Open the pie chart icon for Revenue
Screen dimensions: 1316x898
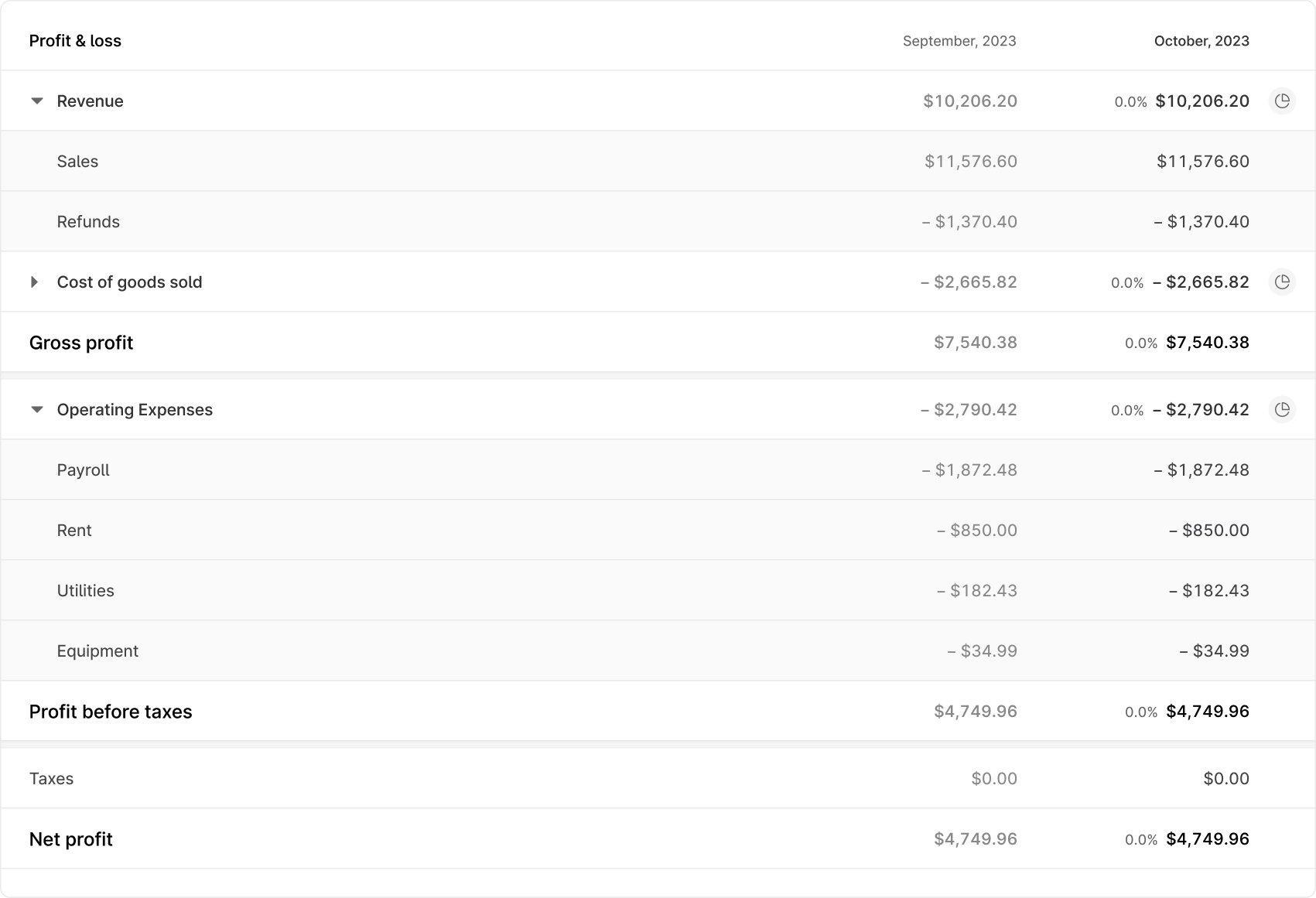[x=1282, y=101]
